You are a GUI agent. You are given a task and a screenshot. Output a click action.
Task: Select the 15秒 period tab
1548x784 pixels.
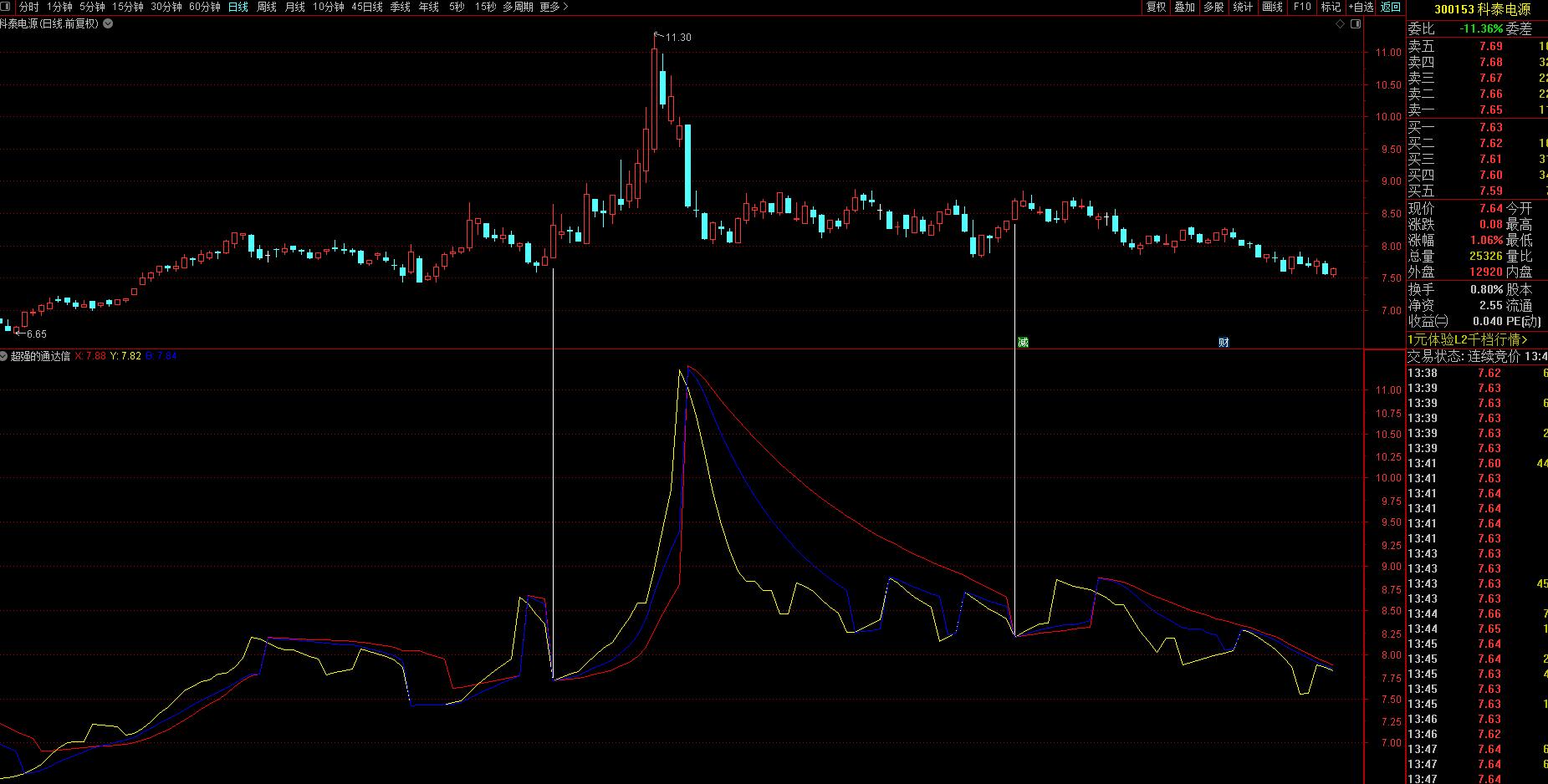tap(485, 7)
